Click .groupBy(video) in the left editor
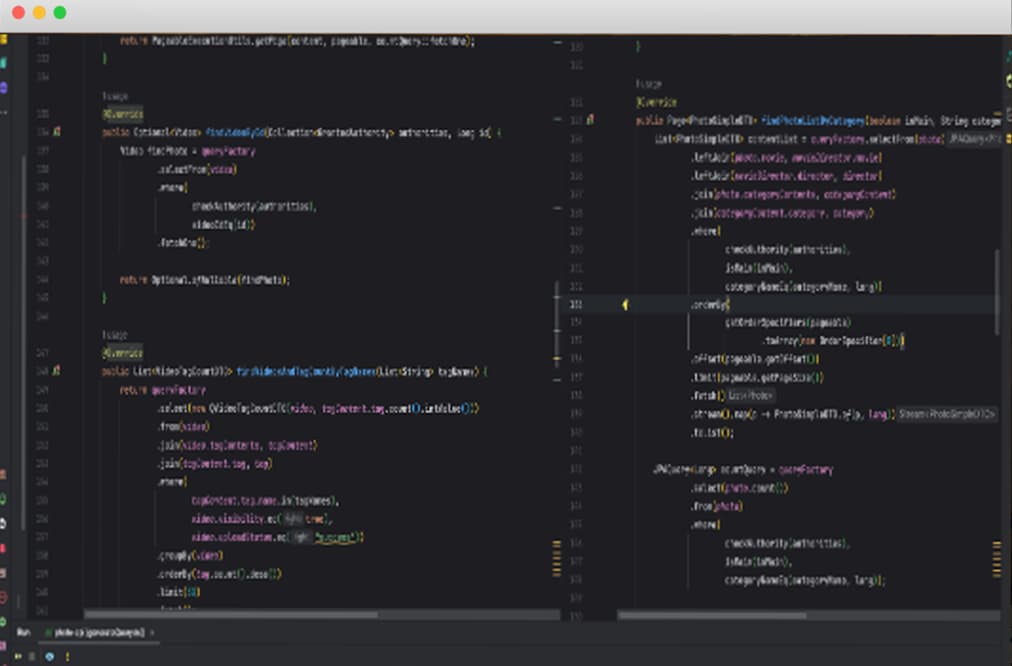Viewport: 1012px width, 666px height. [x=190, y=556]
